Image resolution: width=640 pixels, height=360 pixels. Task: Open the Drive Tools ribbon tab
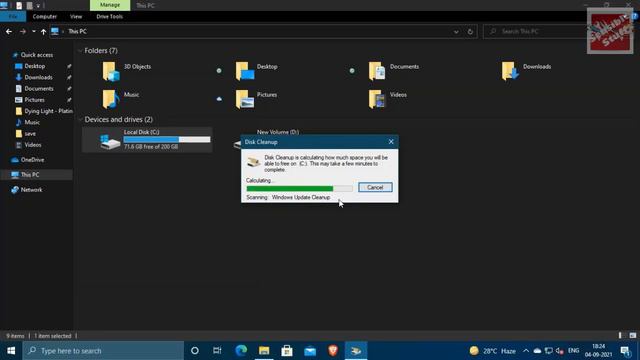pyautogui.click(x=109, y=16)
